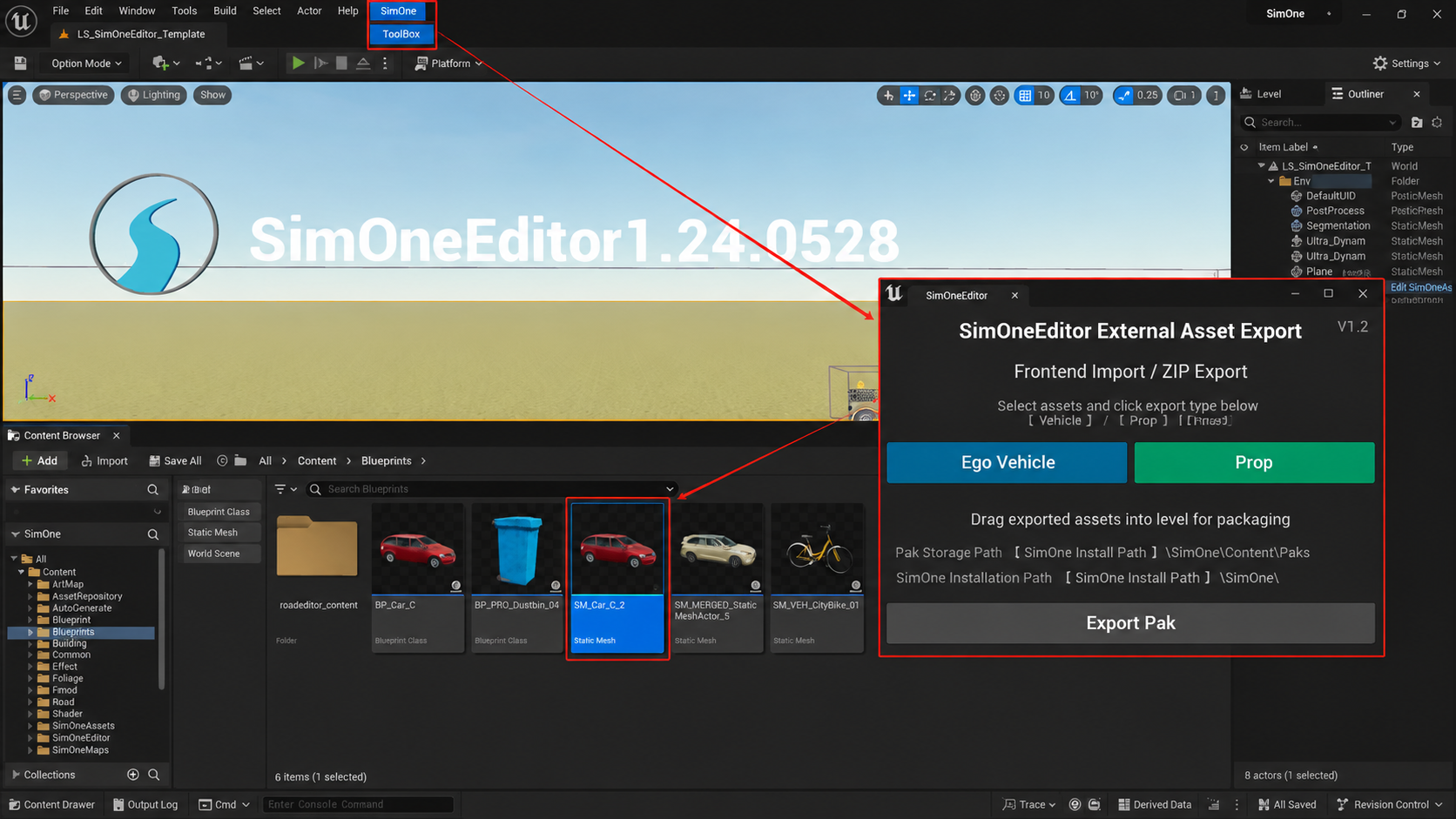Open the scale snap value 0.25
Viewport: 1456px width, 819px height.
point(1148,95)
